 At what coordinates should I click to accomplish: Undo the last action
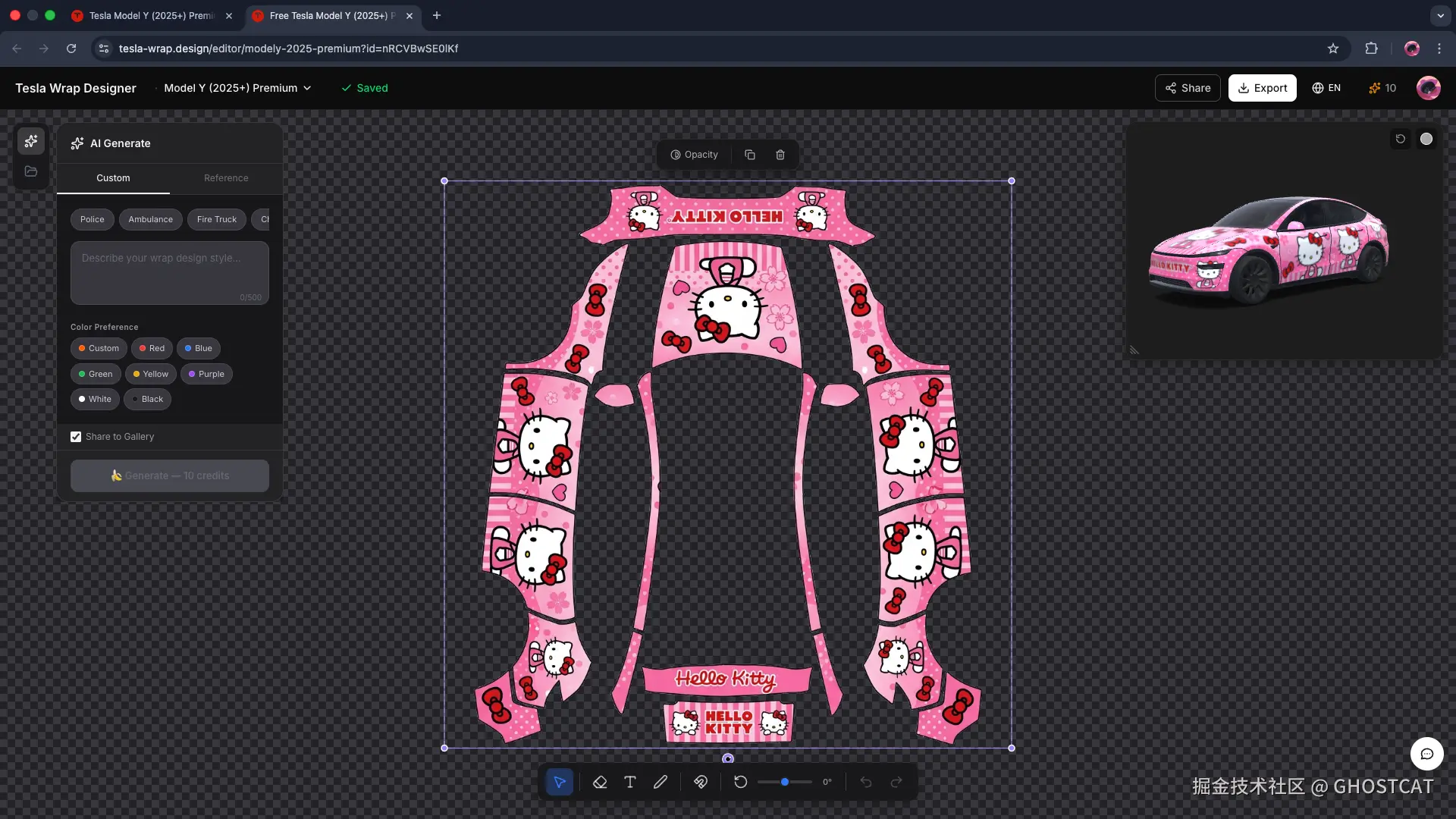click(866, 782)
